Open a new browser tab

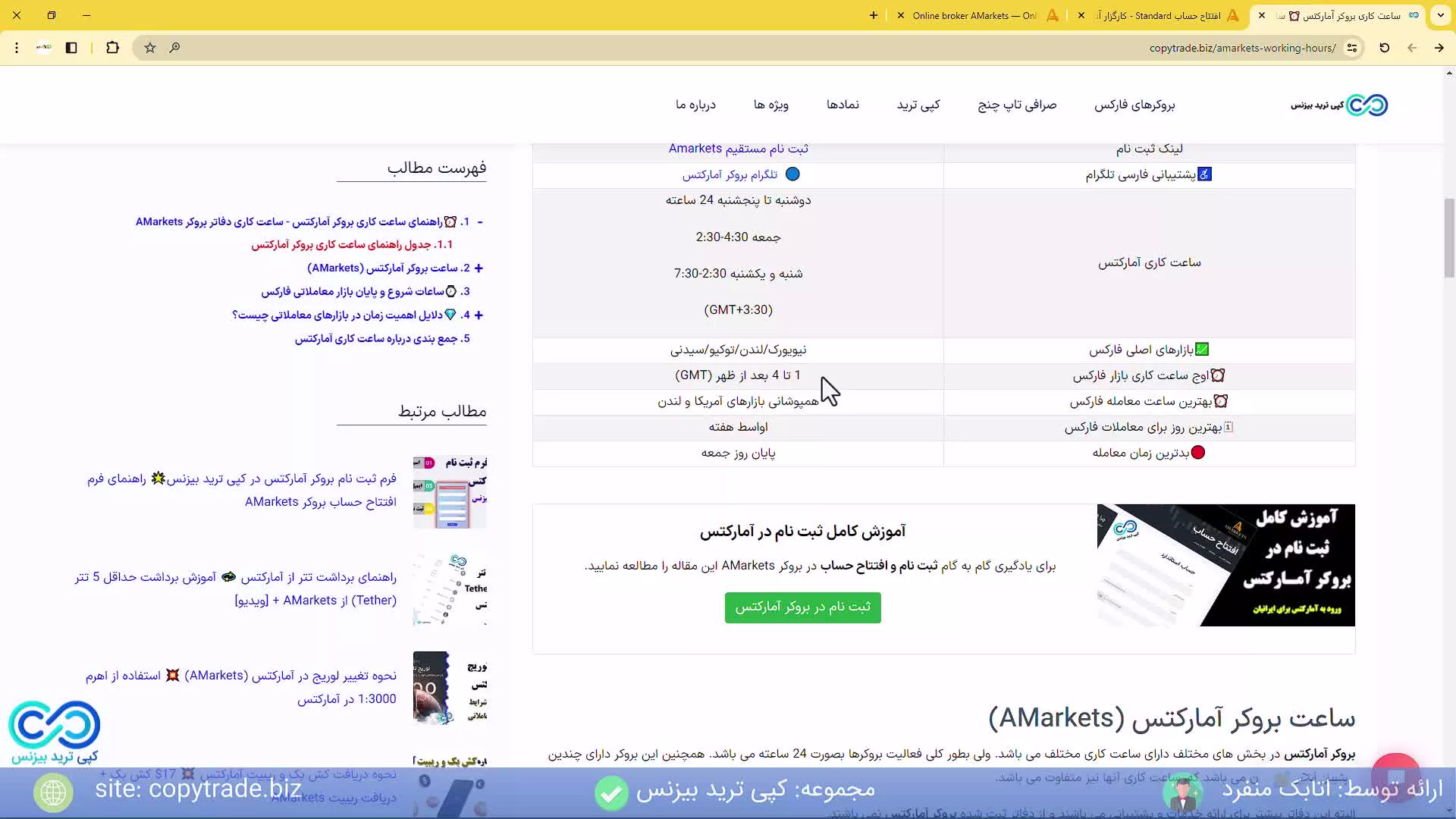(x=874, y=15)
